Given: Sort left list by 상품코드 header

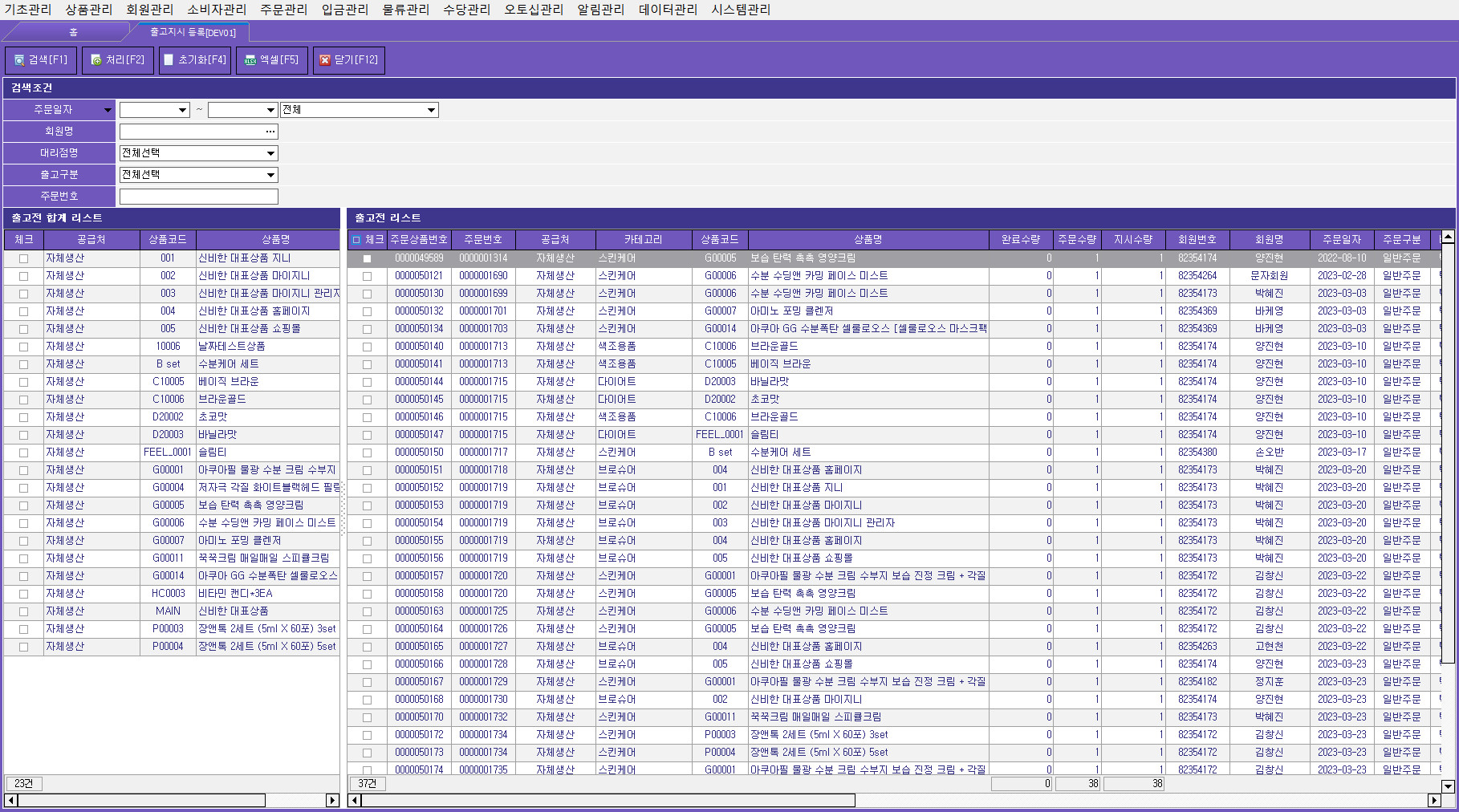Looking at the screenshot, I should click(168, 240).
